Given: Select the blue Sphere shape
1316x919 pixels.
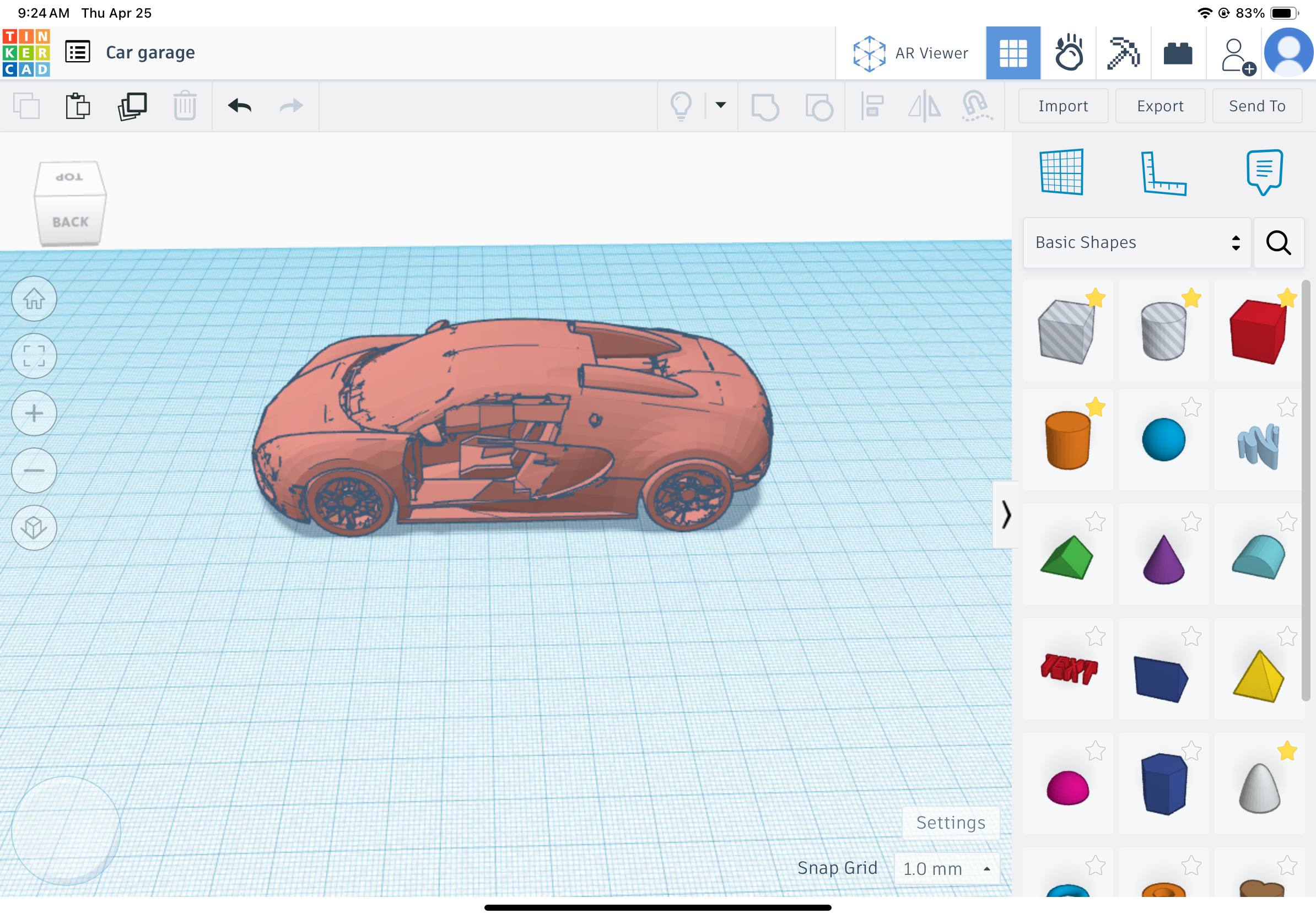Looking at the screenshot, I should click(1163, 440).
